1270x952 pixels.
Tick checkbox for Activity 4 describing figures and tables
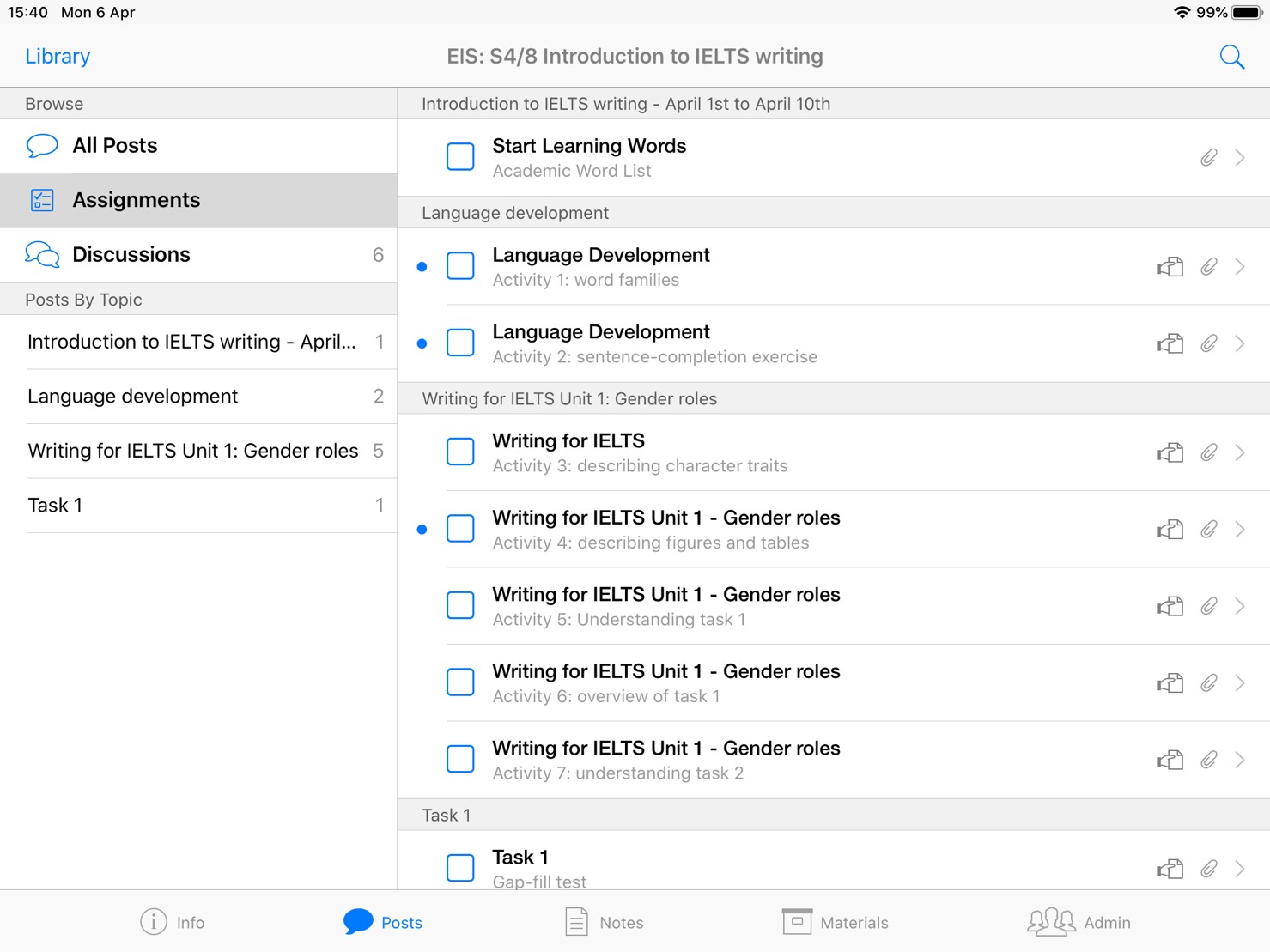point(460,529)
